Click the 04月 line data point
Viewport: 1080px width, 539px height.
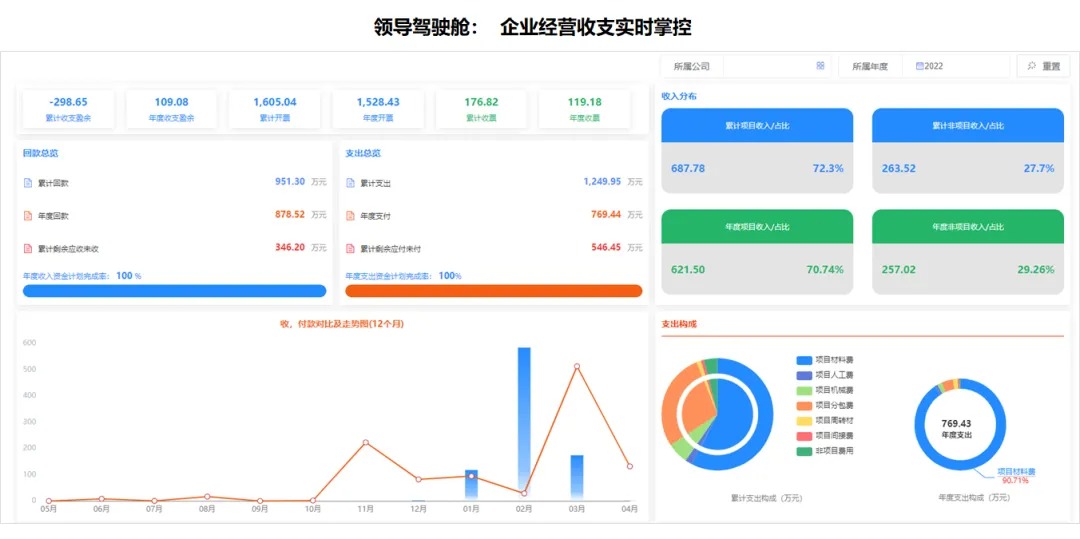coord(630,466)
